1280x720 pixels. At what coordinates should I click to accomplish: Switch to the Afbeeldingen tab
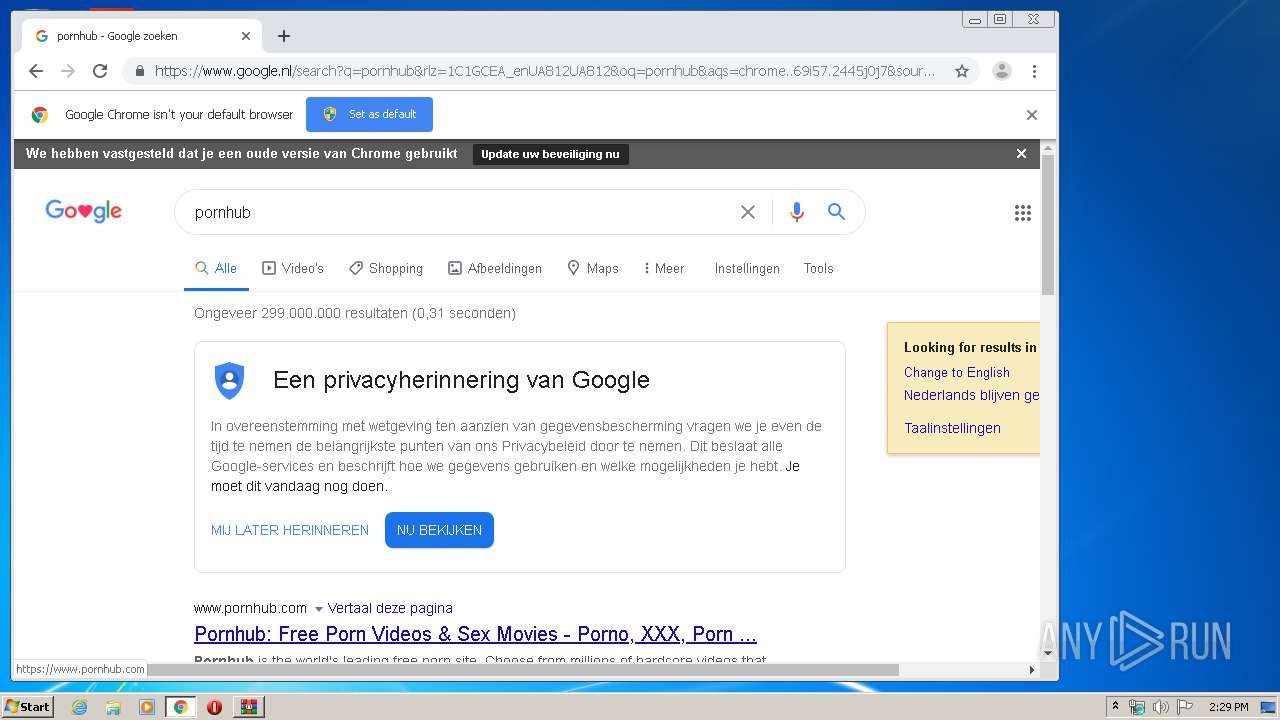495,268
